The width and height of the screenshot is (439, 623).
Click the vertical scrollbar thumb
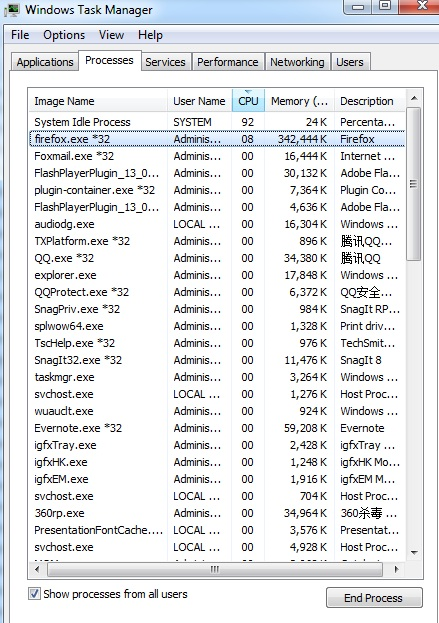coord(414,184)
